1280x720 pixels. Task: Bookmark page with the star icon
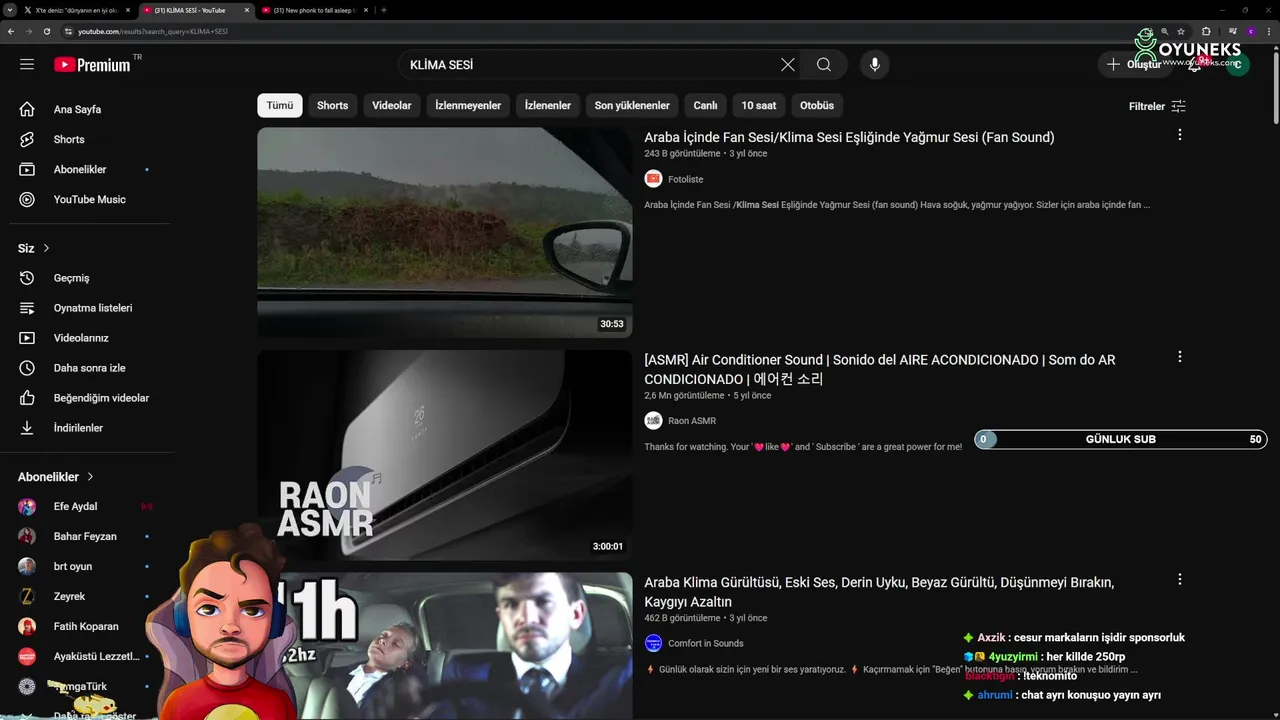click(x=1181, y=31)
